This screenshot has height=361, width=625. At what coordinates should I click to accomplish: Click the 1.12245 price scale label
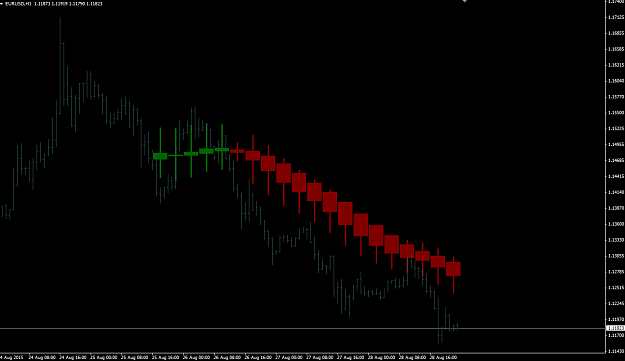616,304
